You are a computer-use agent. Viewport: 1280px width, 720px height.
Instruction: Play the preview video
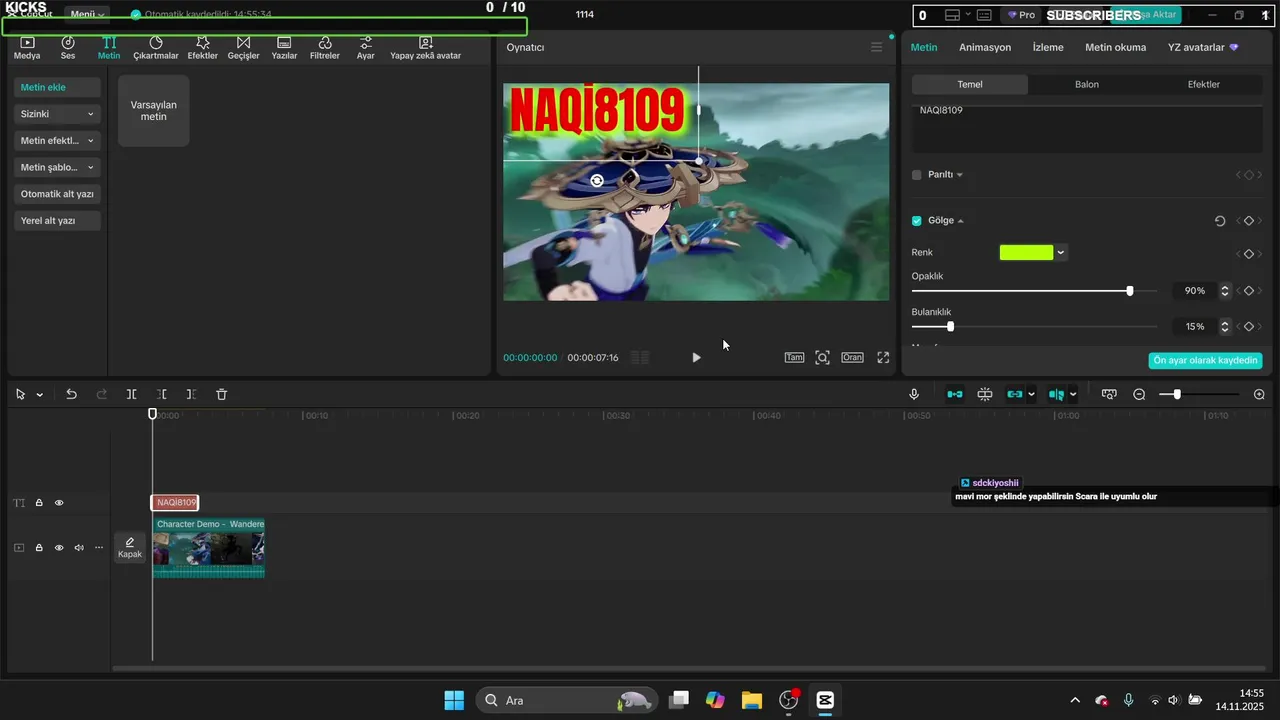697,357
